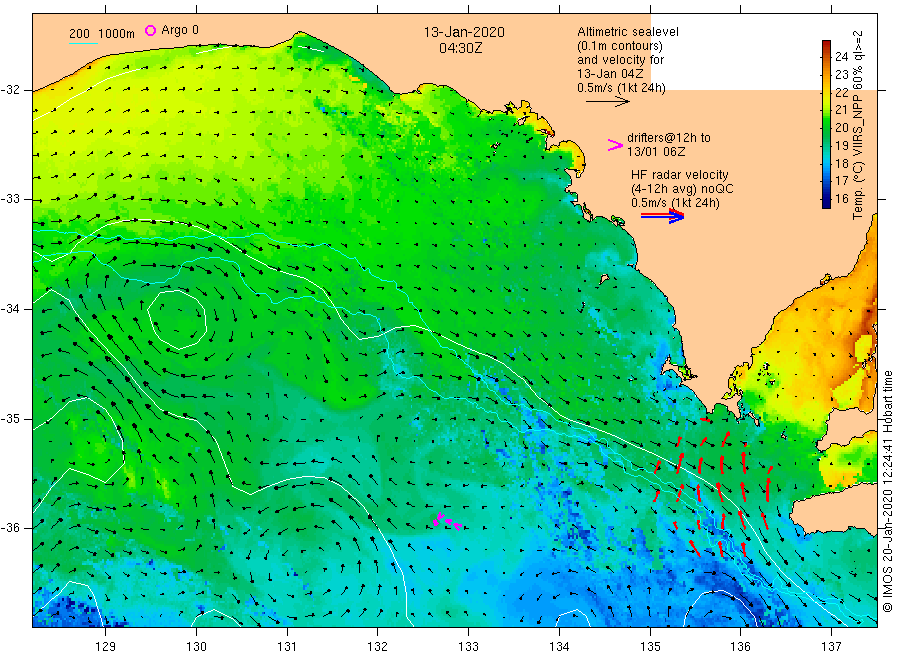This screenshot has height=660, width=900.
Task: Click the '(0.1m contours)' legend line
Action: [620, 46]
